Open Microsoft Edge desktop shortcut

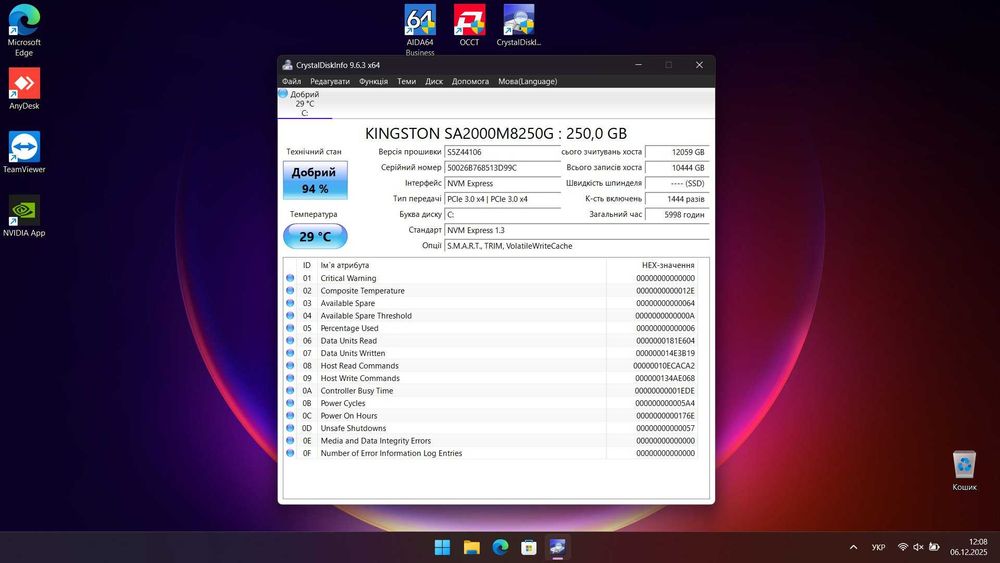(24, 30)
